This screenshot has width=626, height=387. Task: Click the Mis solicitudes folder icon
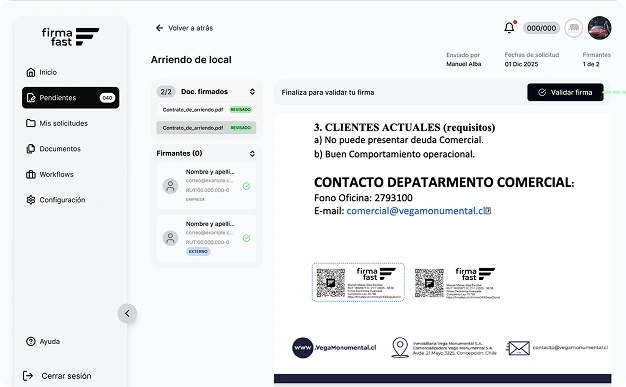click(x=31, y=123)
